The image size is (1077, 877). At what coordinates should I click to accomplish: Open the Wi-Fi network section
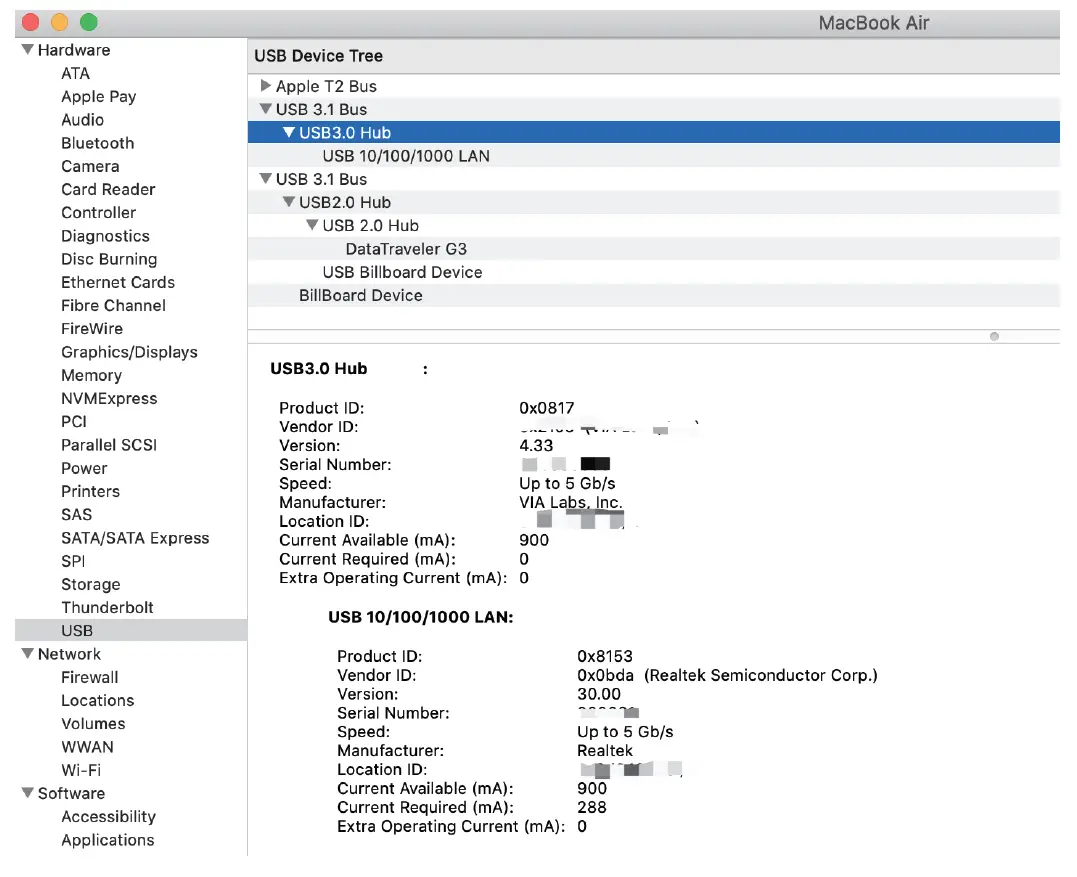click(x=81, y=770)
